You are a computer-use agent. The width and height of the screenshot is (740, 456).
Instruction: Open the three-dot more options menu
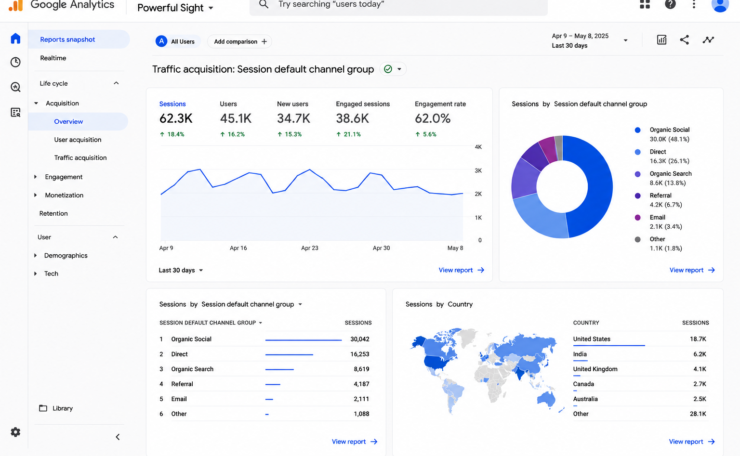[x=694, y=4]
